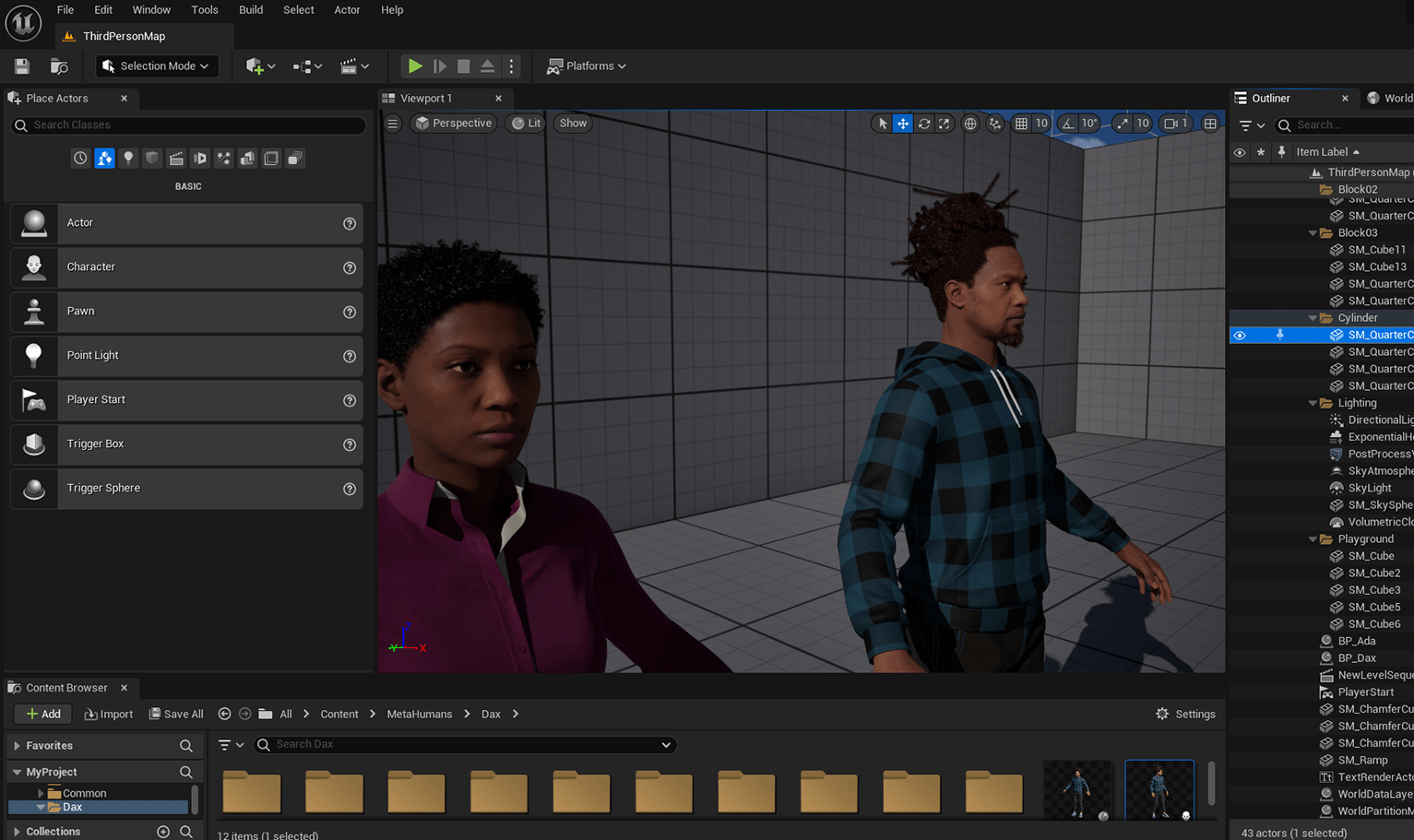Activate the Select objects arrow tool in viewport

pos(883,124)
